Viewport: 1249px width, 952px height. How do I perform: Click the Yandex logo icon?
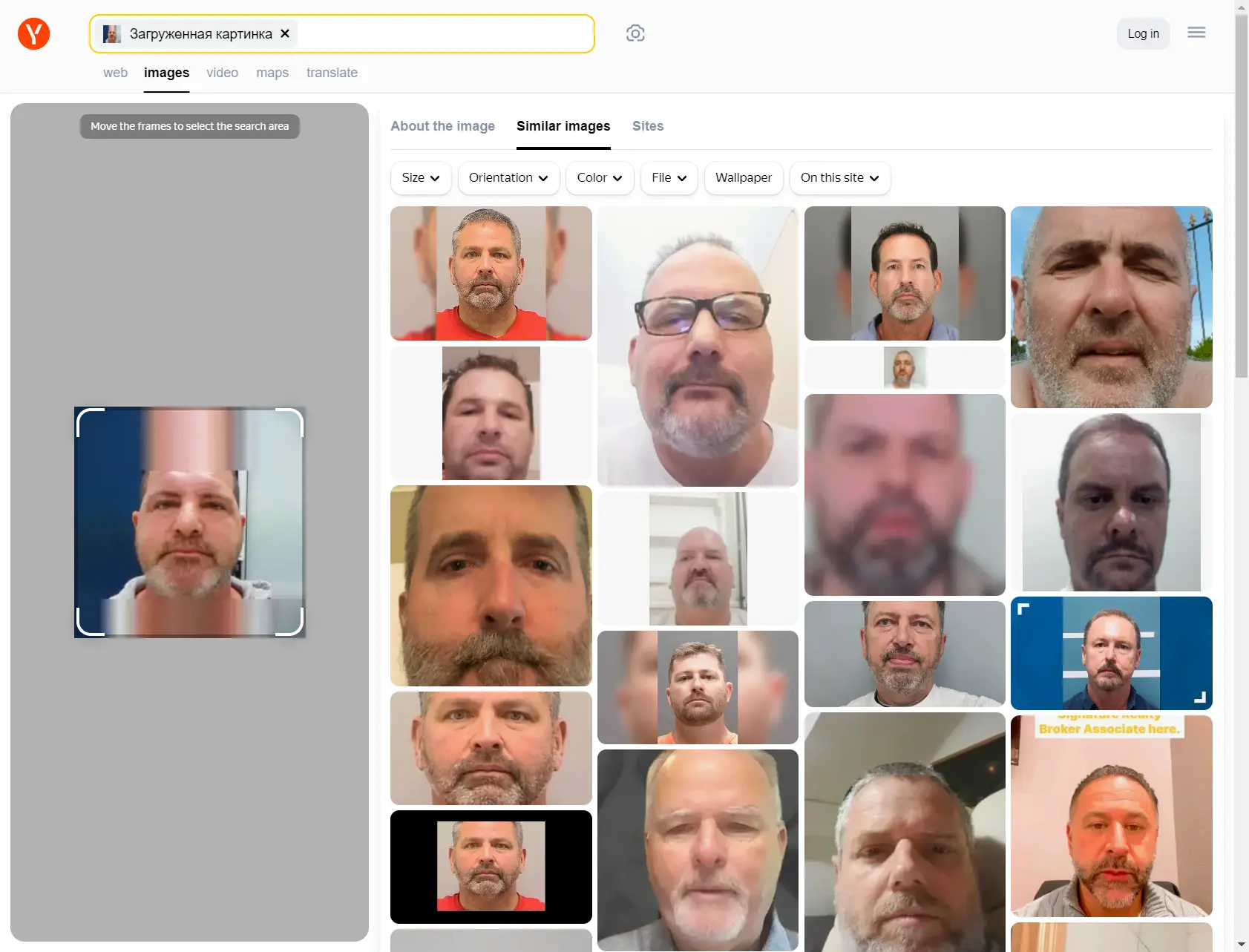[33, 33]
